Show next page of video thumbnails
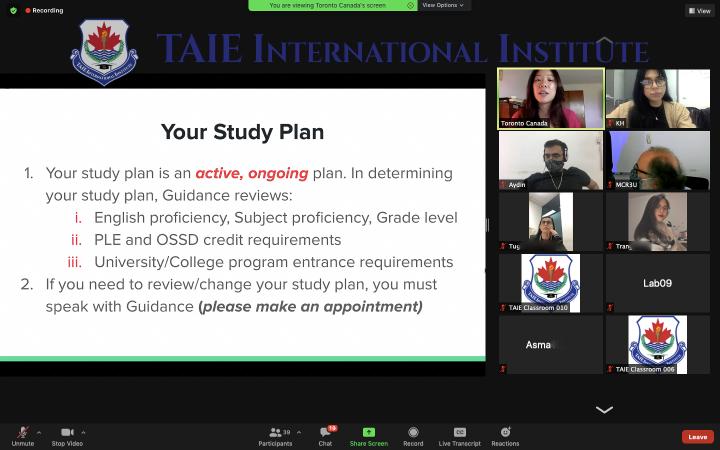This screenshot has height=450, width=720. [x=604, y=409]
